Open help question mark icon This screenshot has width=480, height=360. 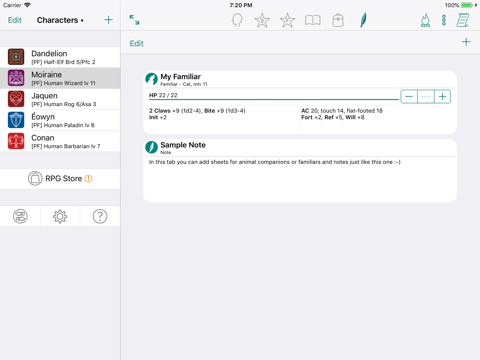click(x=100, y=216)
